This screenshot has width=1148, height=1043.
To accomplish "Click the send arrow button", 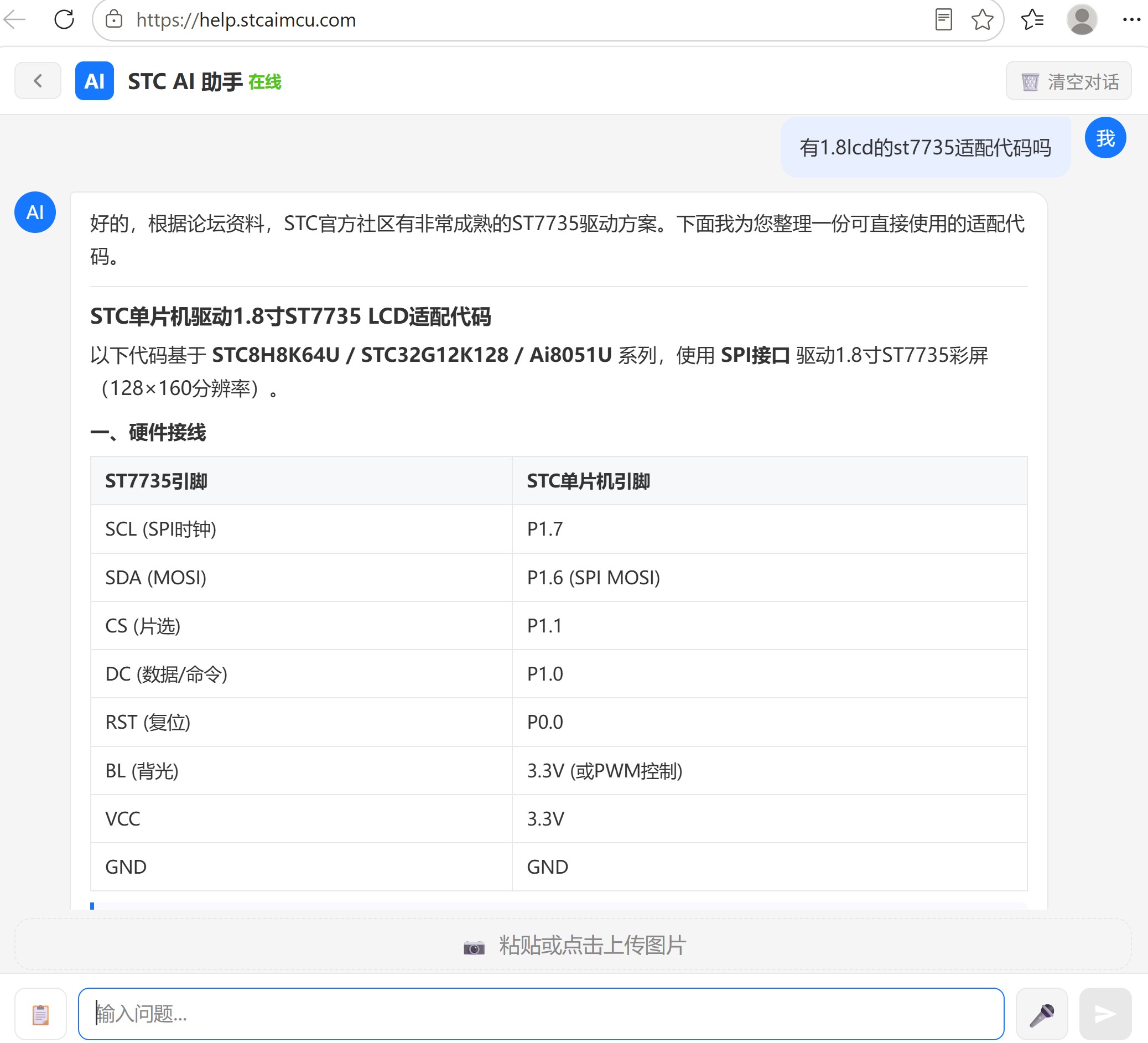I will pos(1105,1013).
